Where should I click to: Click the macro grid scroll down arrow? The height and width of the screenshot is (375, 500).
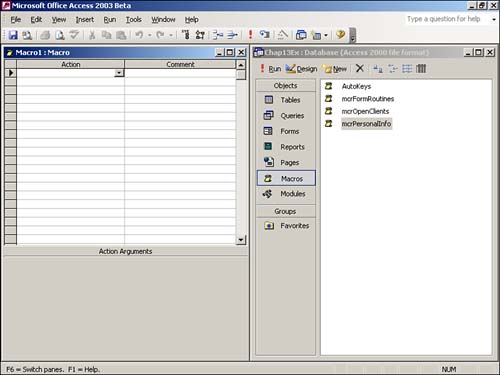pos(241,239)
